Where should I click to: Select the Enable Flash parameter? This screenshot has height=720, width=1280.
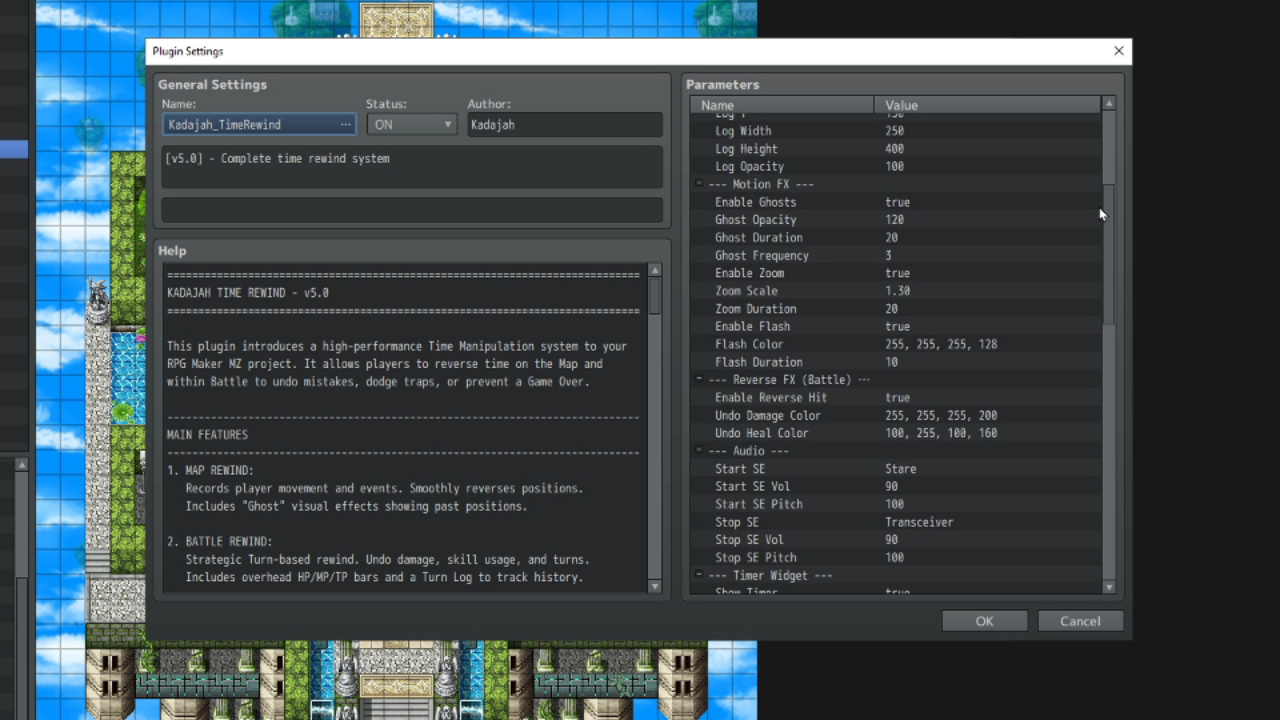(895, 327)
